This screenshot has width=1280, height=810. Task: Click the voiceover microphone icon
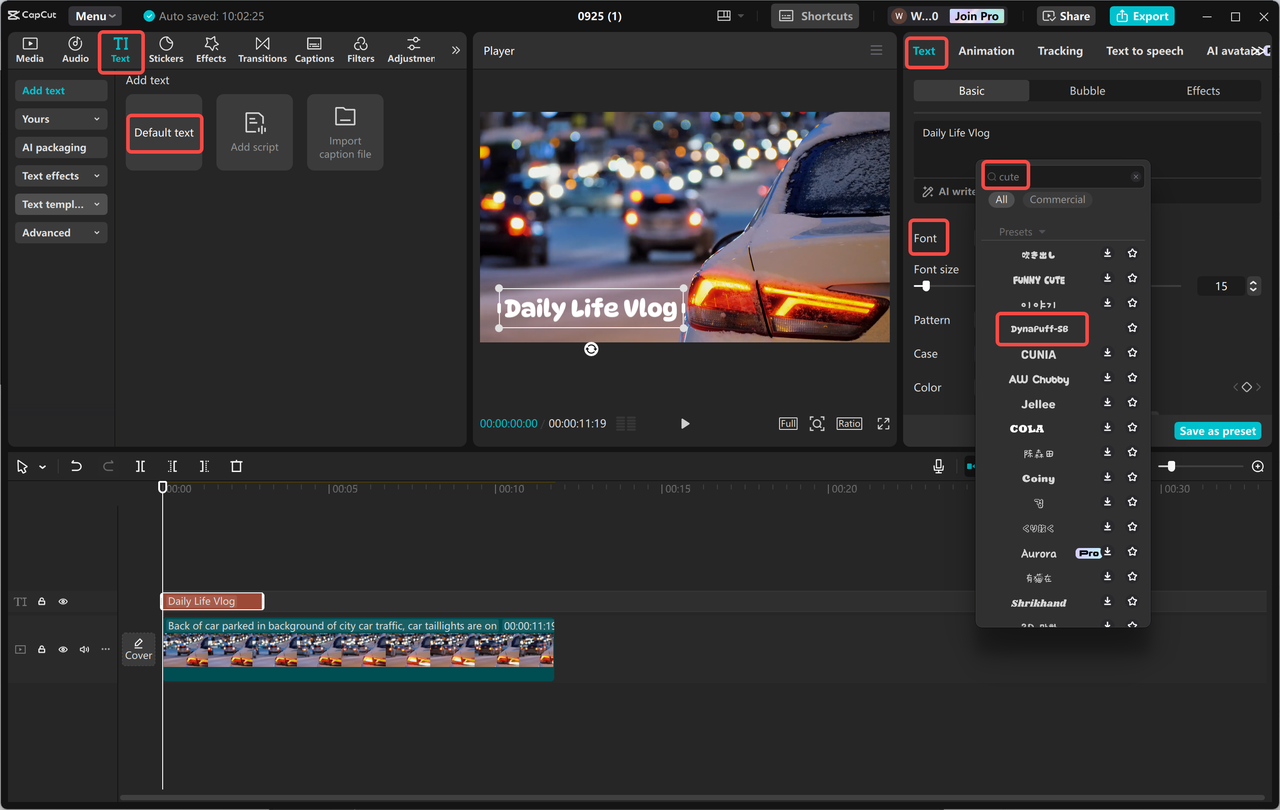tap(938, 465)
